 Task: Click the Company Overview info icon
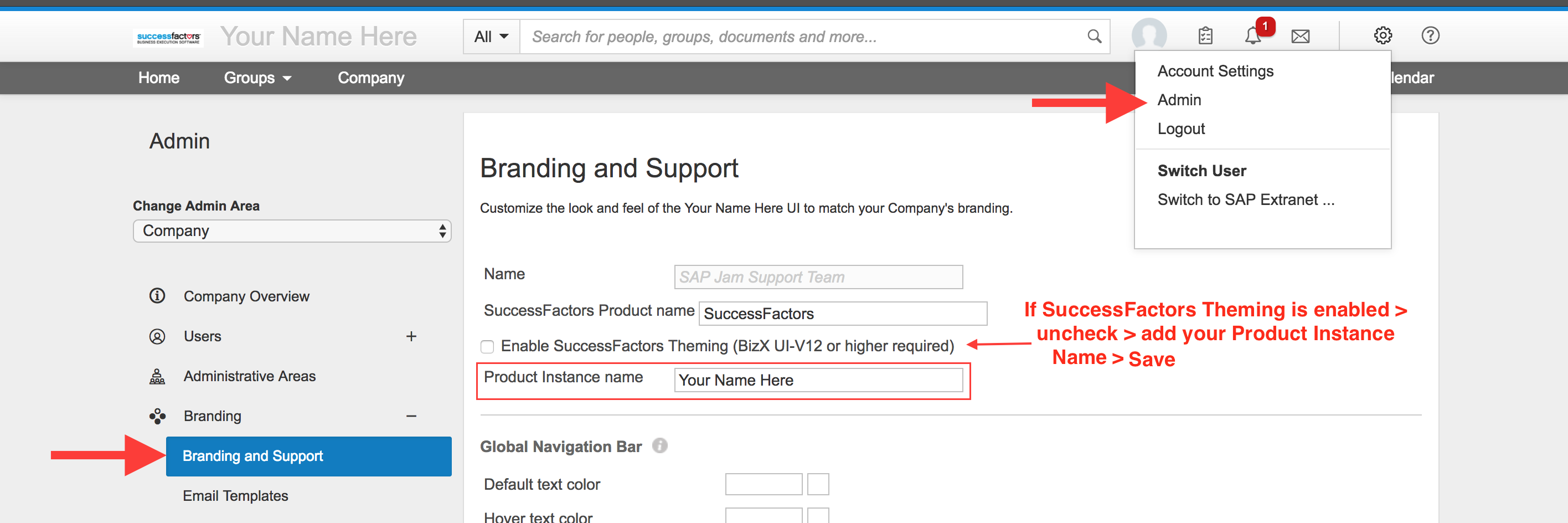pyautogui.click(x=157, y=296)
